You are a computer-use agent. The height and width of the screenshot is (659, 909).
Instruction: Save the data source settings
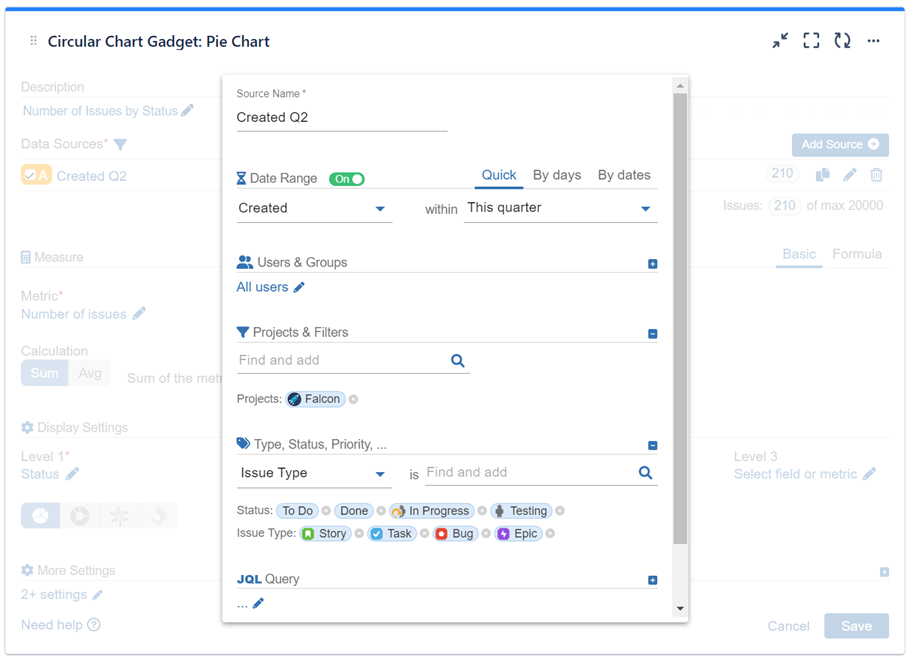tap(856, 625)
